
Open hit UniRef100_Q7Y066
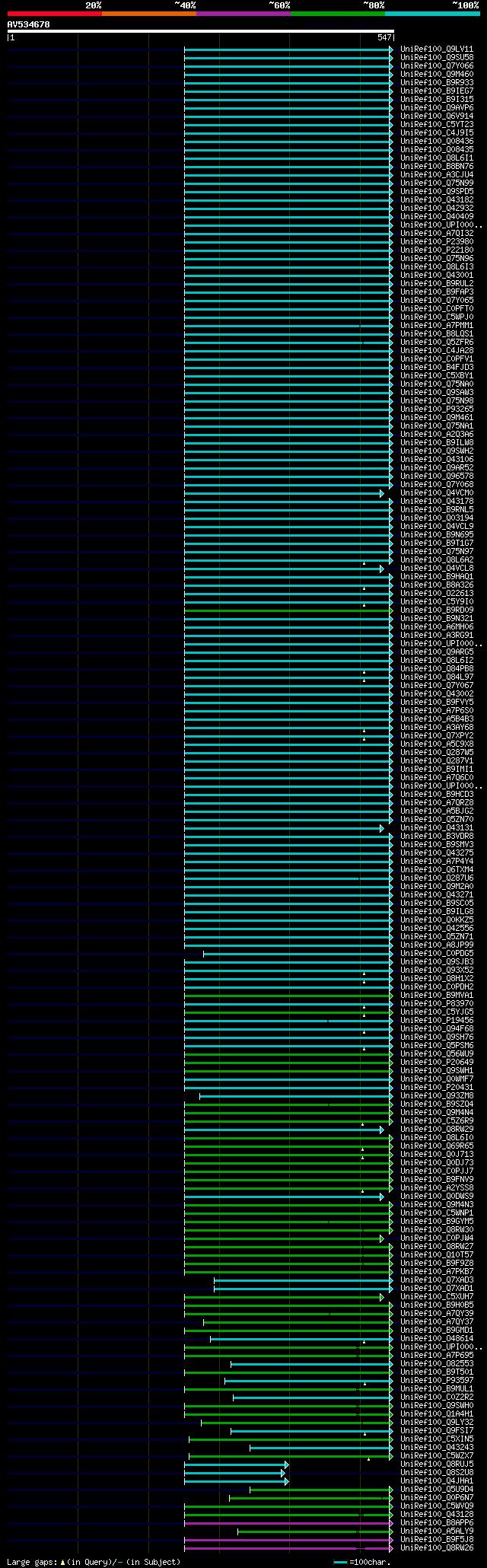point(437,65)
